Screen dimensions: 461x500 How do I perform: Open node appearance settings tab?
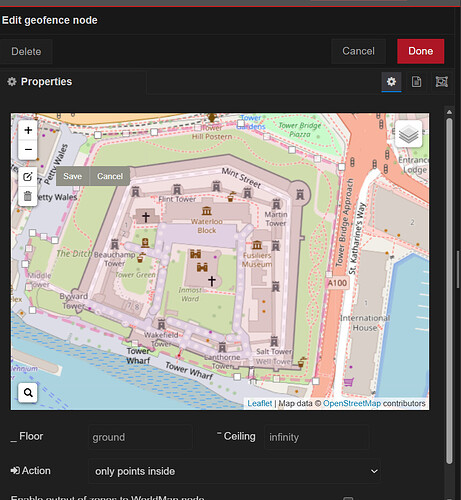tap(442, 82)
